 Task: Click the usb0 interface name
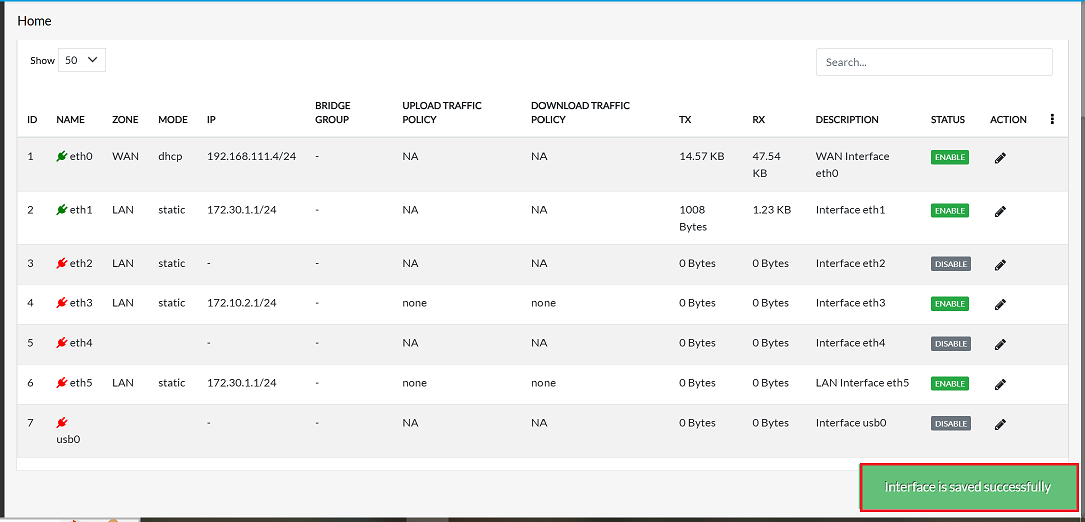(69, 439)
